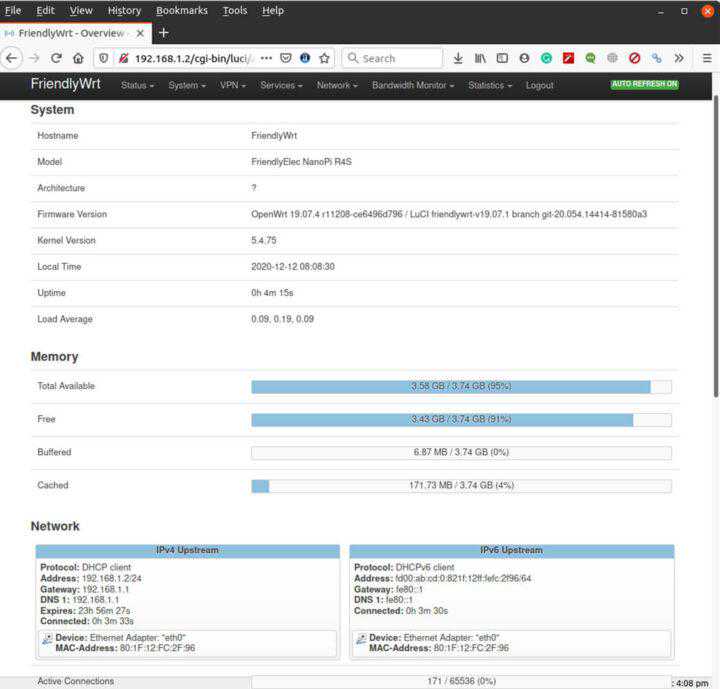Show more toolbar items with the overflow chevron
This screenshot has width=720, height=689.
(x=679, y=58)
